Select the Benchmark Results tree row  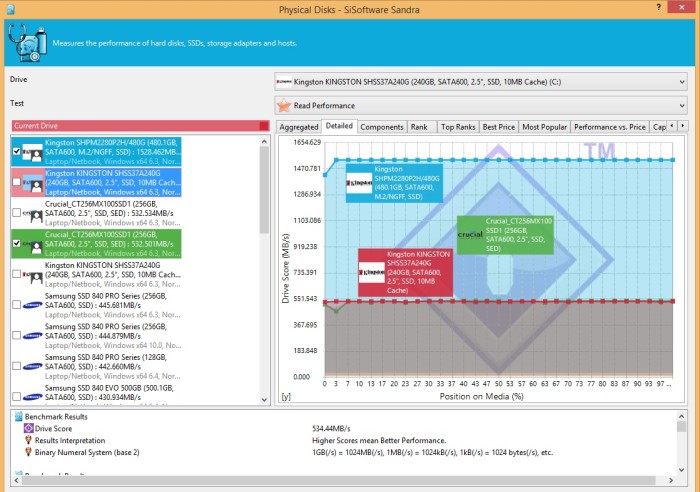pos(56,417)
